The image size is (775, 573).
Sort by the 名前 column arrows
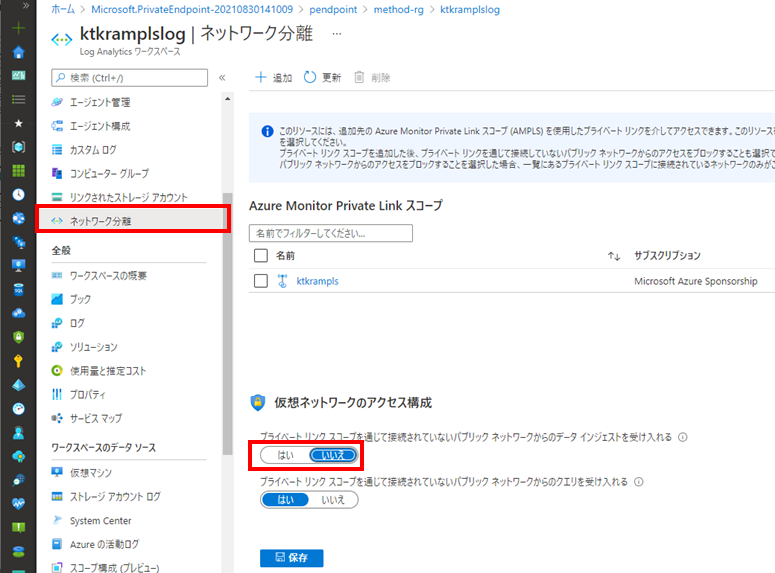(614, 256)
